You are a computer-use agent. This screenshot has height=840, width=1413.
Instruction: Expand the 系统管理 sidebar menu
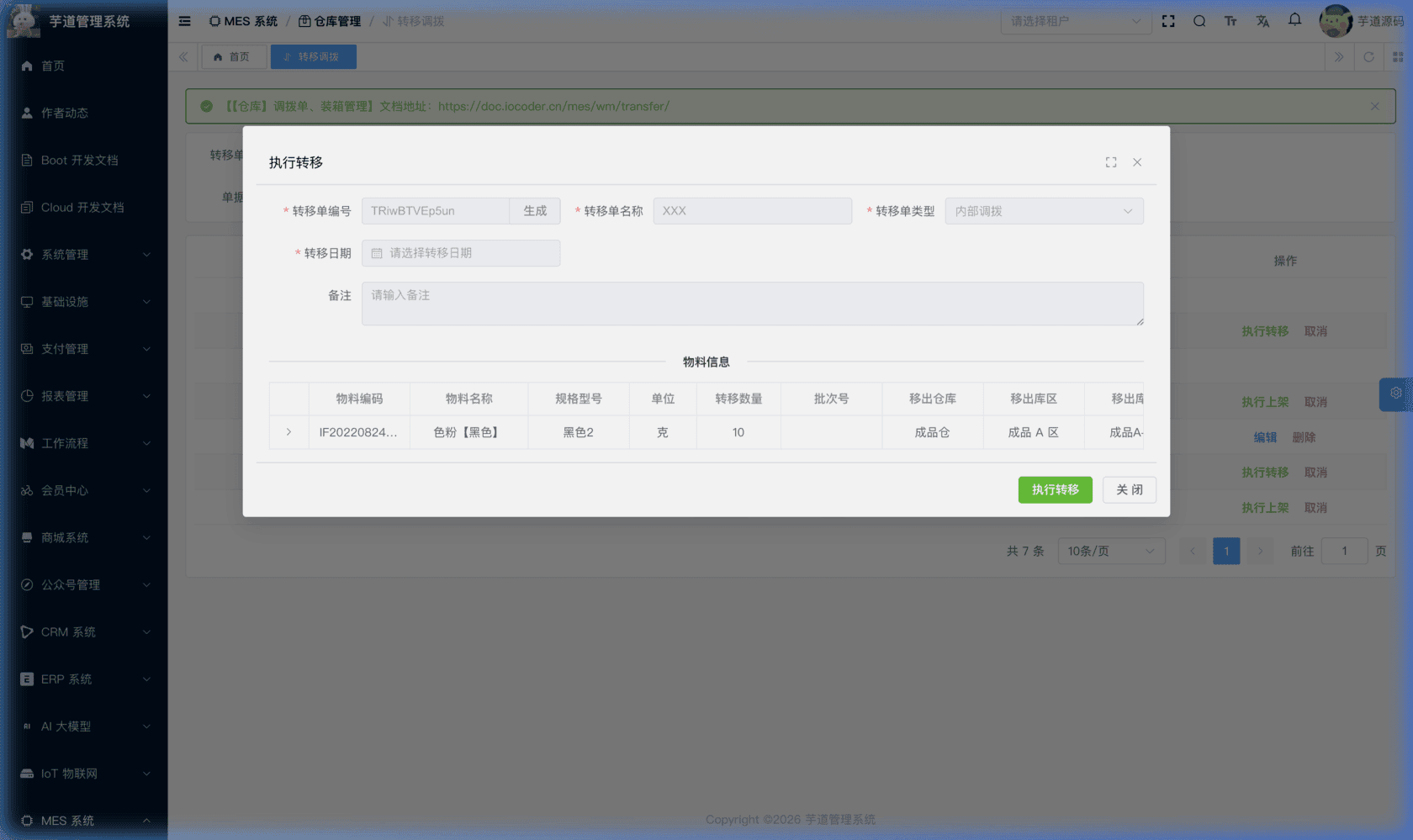[84, 255]
